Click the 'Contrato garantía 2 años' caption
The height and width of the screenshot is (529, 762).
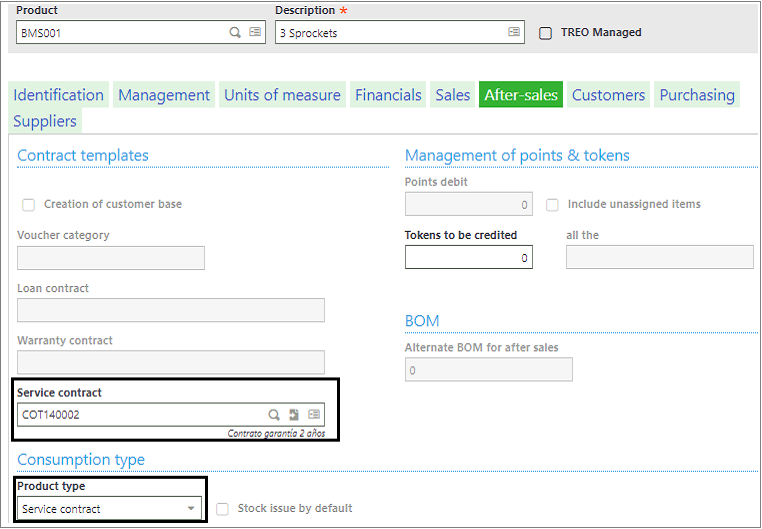[x=276, y=433]
